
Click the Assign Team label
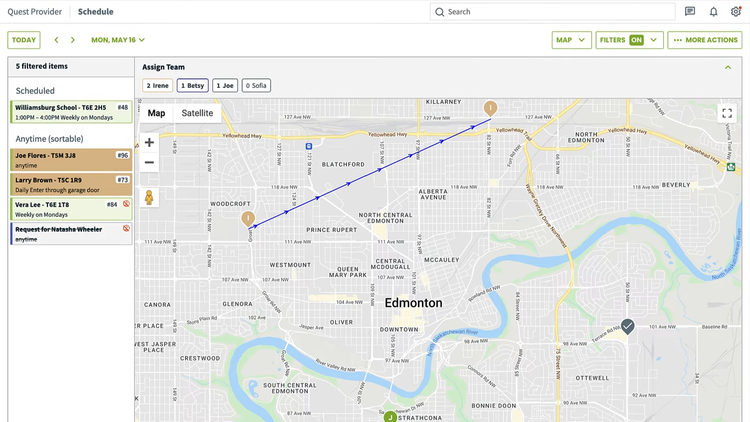point(163,67)
